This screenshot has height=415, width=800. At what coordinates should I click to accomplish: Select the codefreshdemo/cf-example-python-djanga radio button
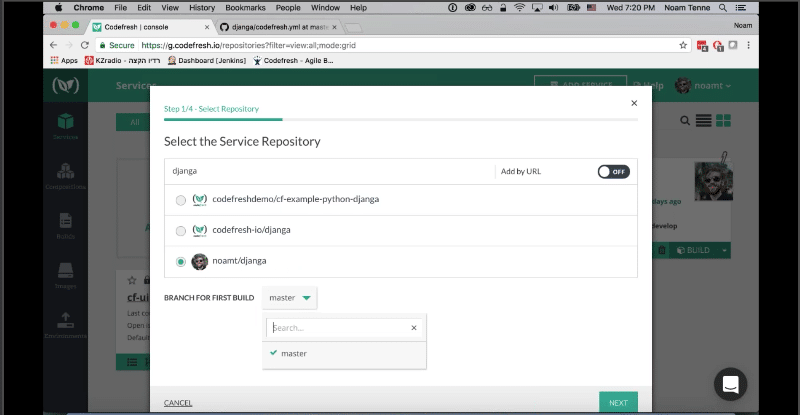(181, 200)
